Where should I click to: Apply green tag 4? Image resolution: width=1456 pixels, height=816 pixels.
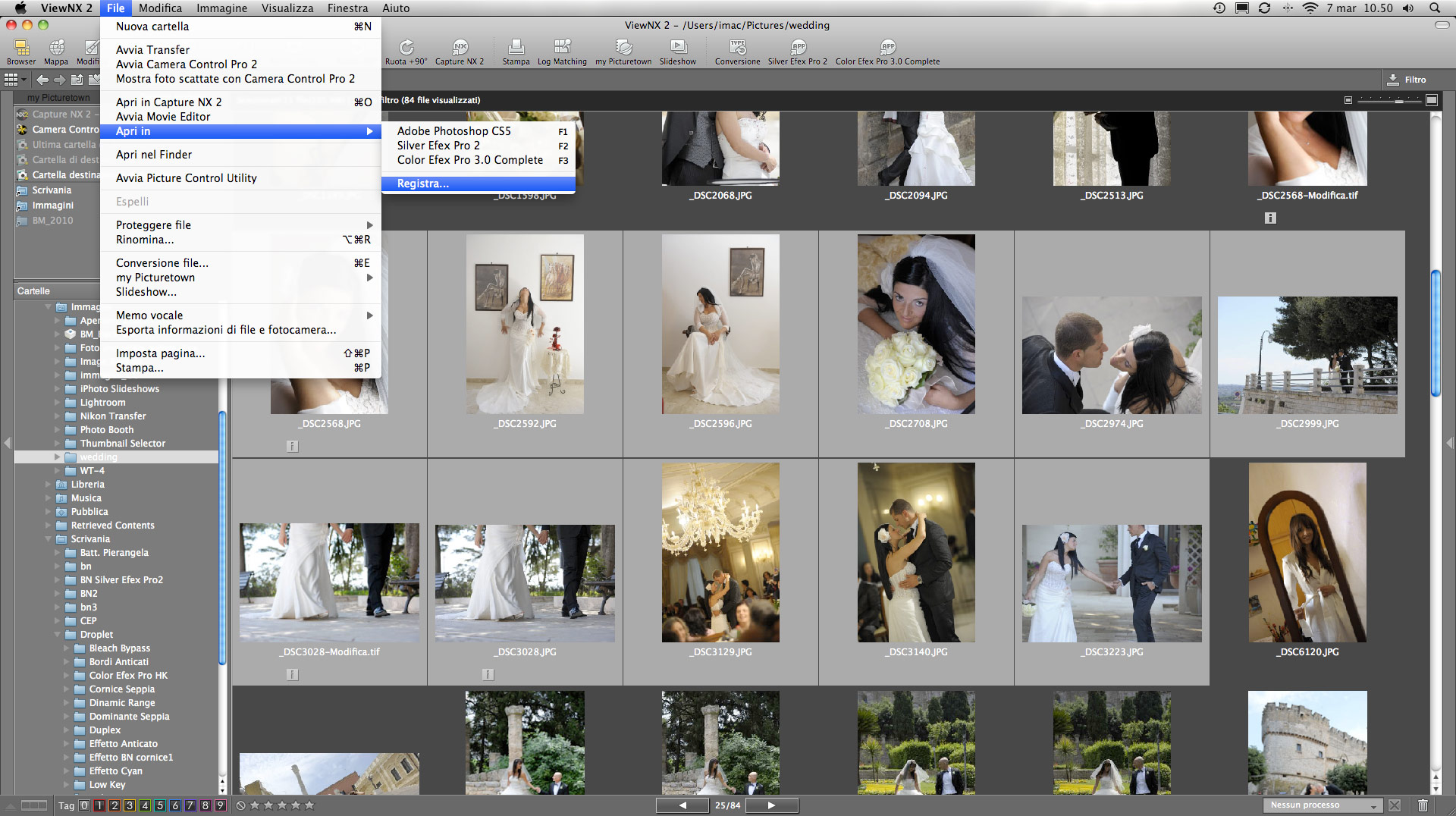(x=145, y=805)
